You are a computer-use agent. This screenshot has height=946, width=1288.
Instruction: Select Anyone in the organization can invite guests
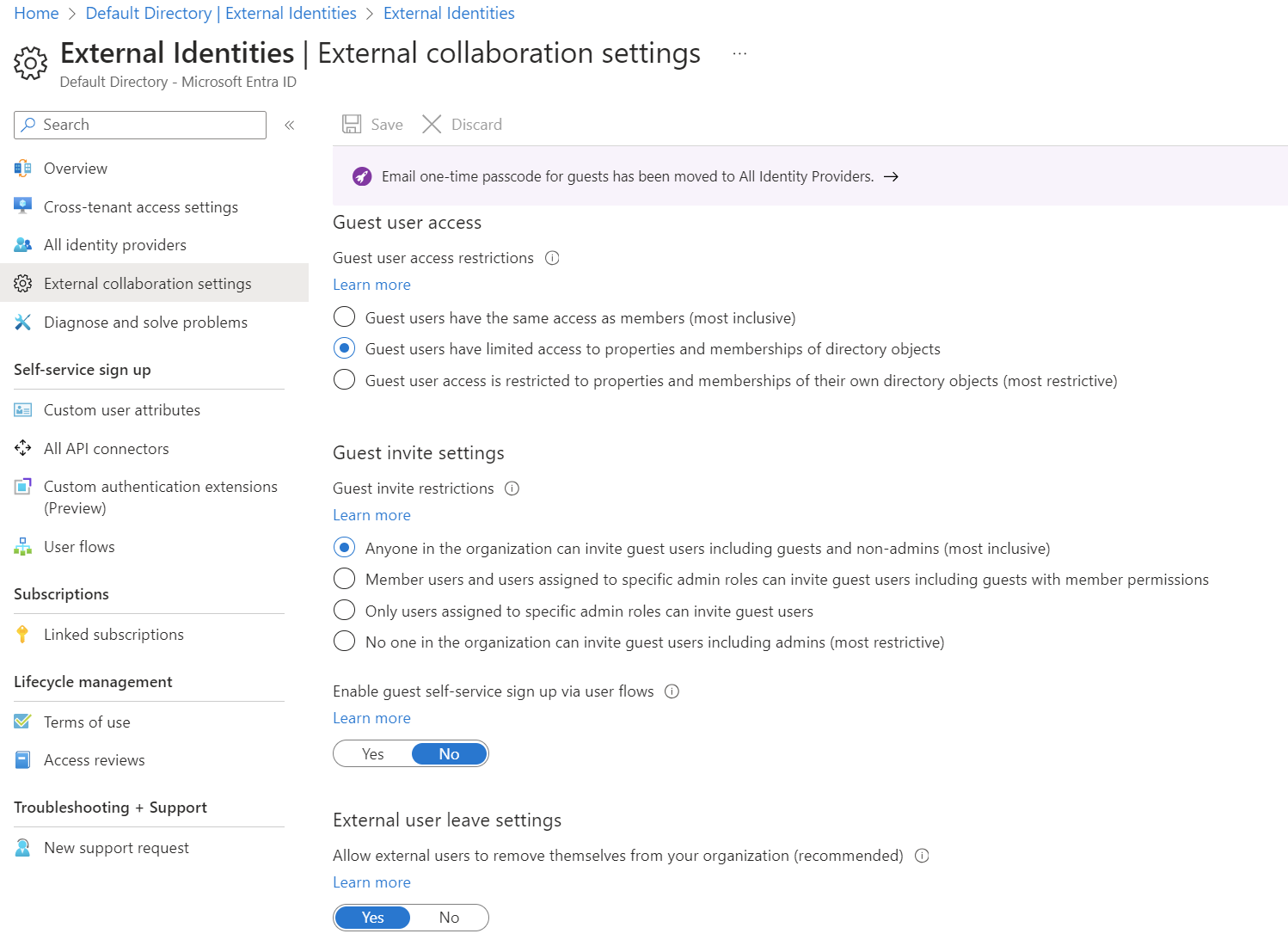pyautogui.click(x=344, y=547)
